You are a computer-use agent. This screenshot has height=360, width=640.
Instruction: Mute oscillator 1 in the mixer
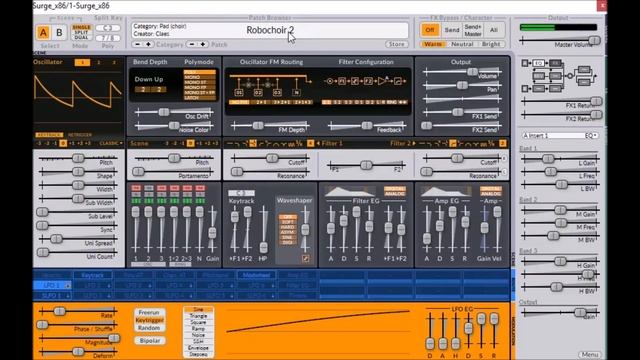(136, 188)
